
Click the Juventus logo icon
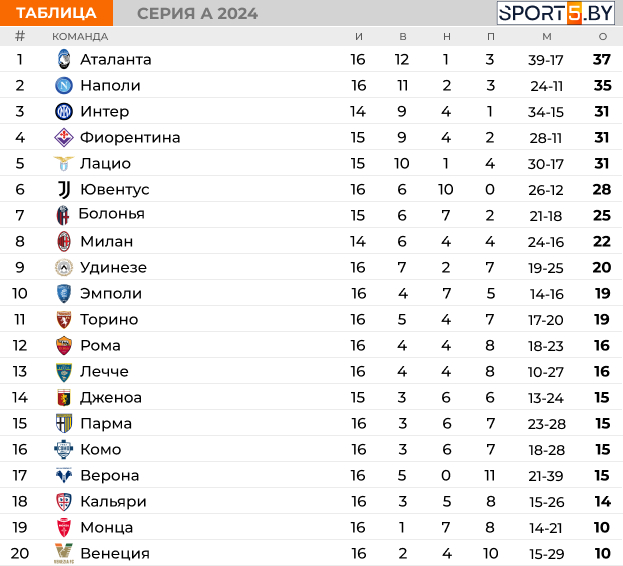pyautogui.click(x=64, y=189)
